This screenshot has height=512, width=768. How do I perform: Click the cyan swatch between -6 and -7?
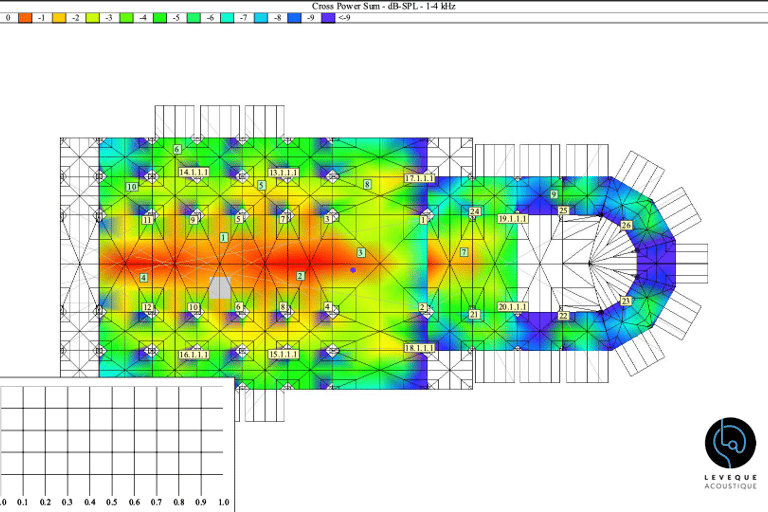point(227,18)
